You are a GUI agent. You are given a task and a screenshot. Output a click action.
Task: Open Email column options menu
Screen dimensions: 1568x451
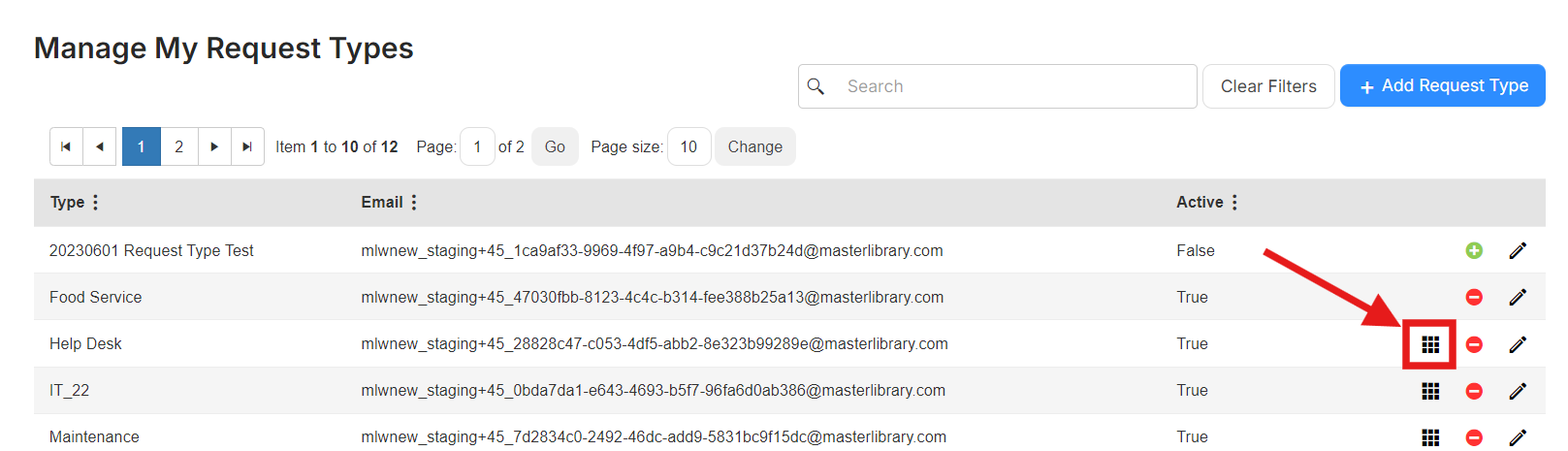tap(414, 203)
